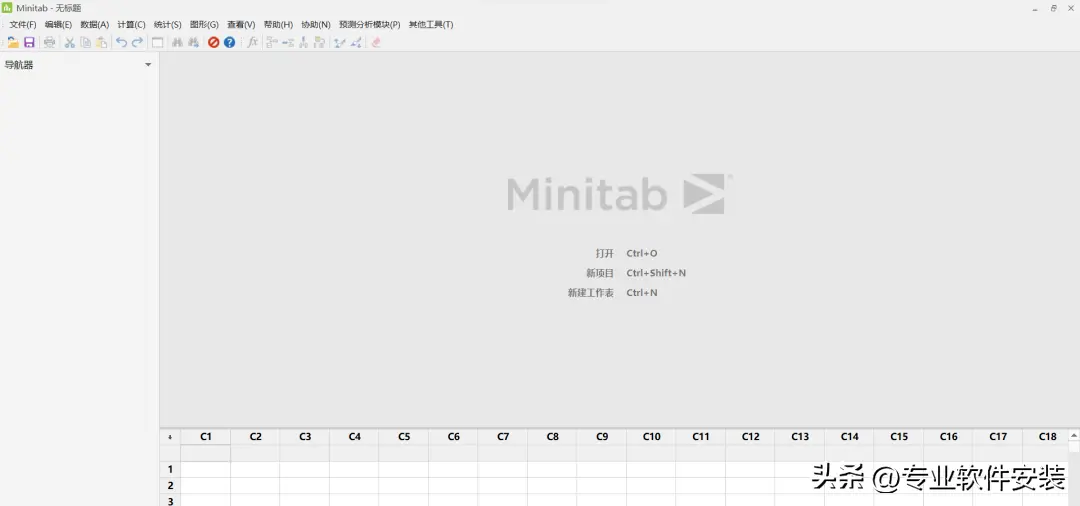1080x506 pixels.
Task: Click the Paste clipboard icon
Action: (x=101, y=42)
